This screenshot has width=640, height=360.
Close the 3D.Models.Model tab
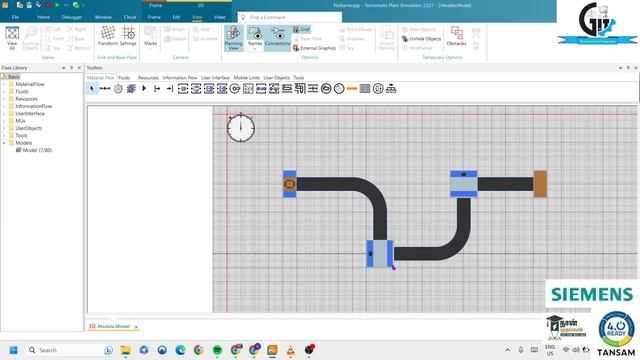[x=136, y=327]
